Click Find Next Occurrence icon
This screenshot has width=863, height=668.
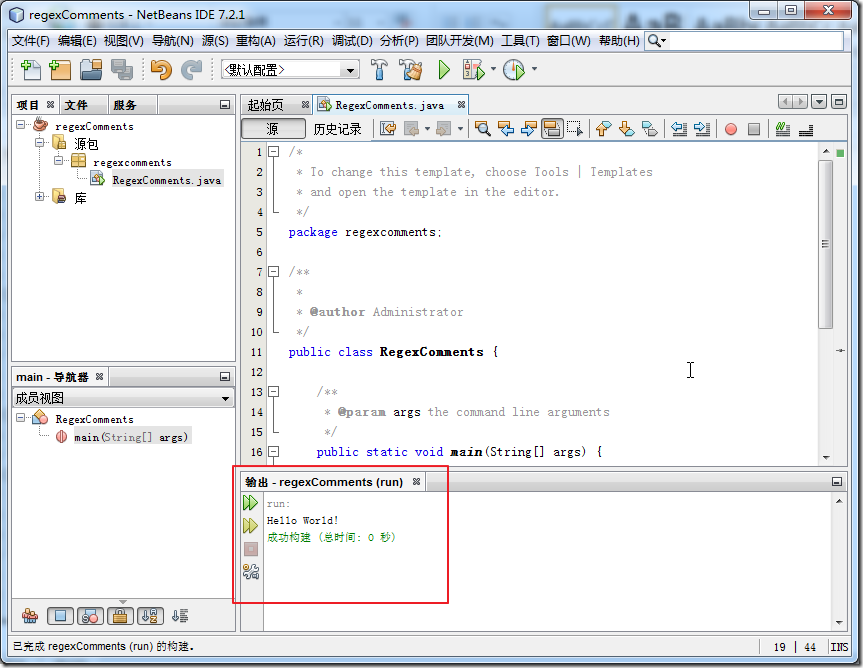[528, 129]
